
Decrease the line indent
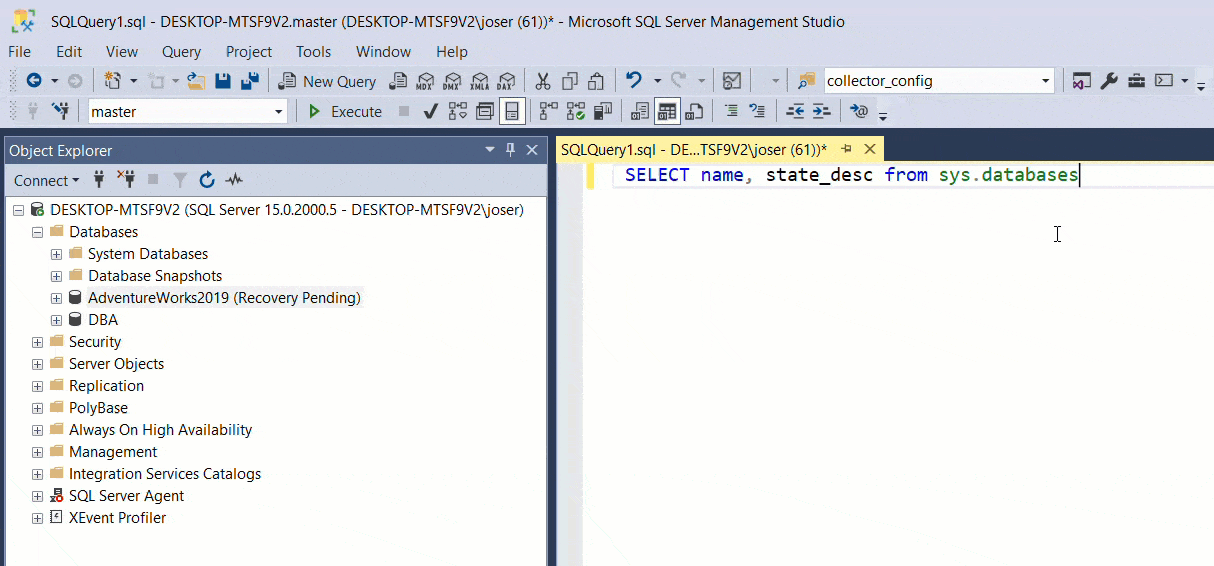point(795,111)
